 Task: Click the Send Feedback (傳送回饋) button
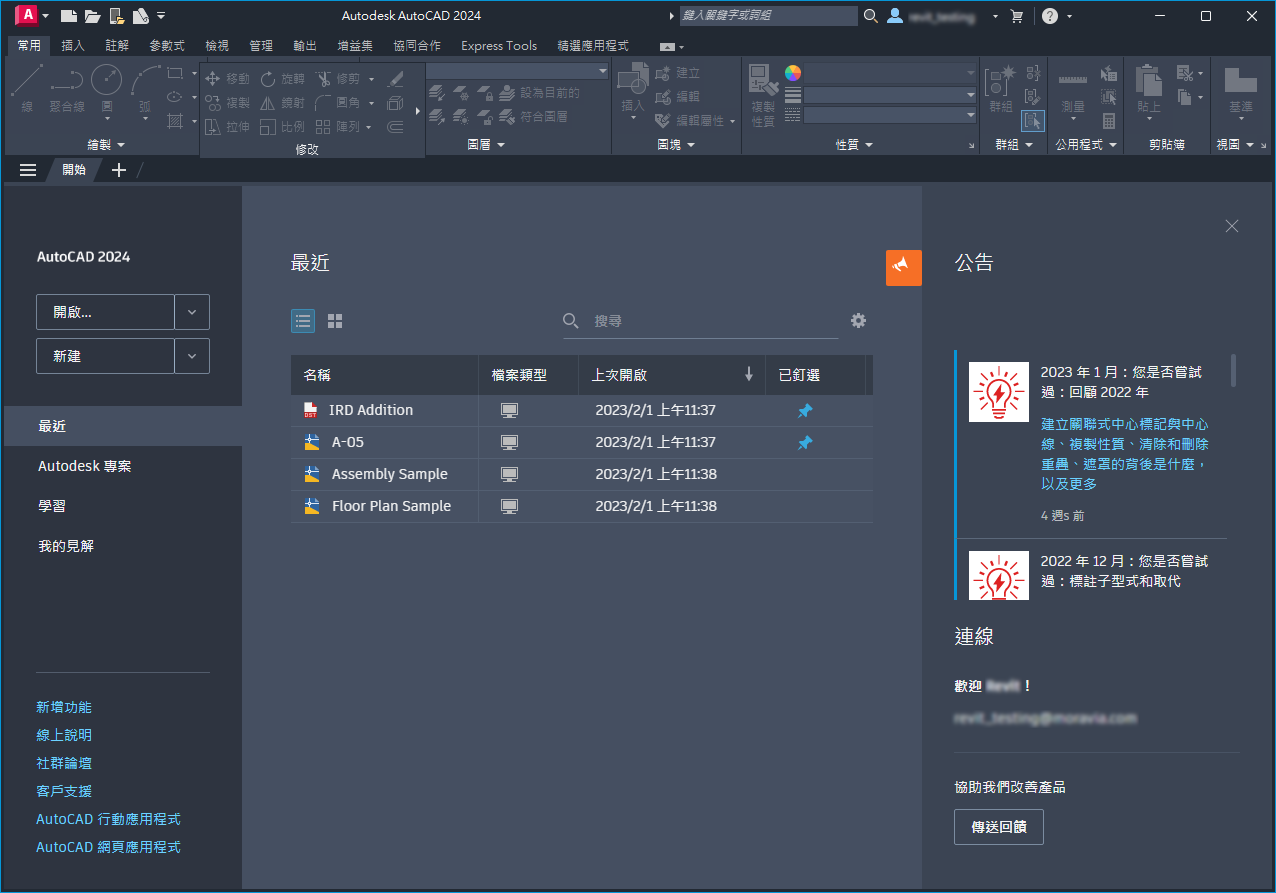click(x=999, y=828)
